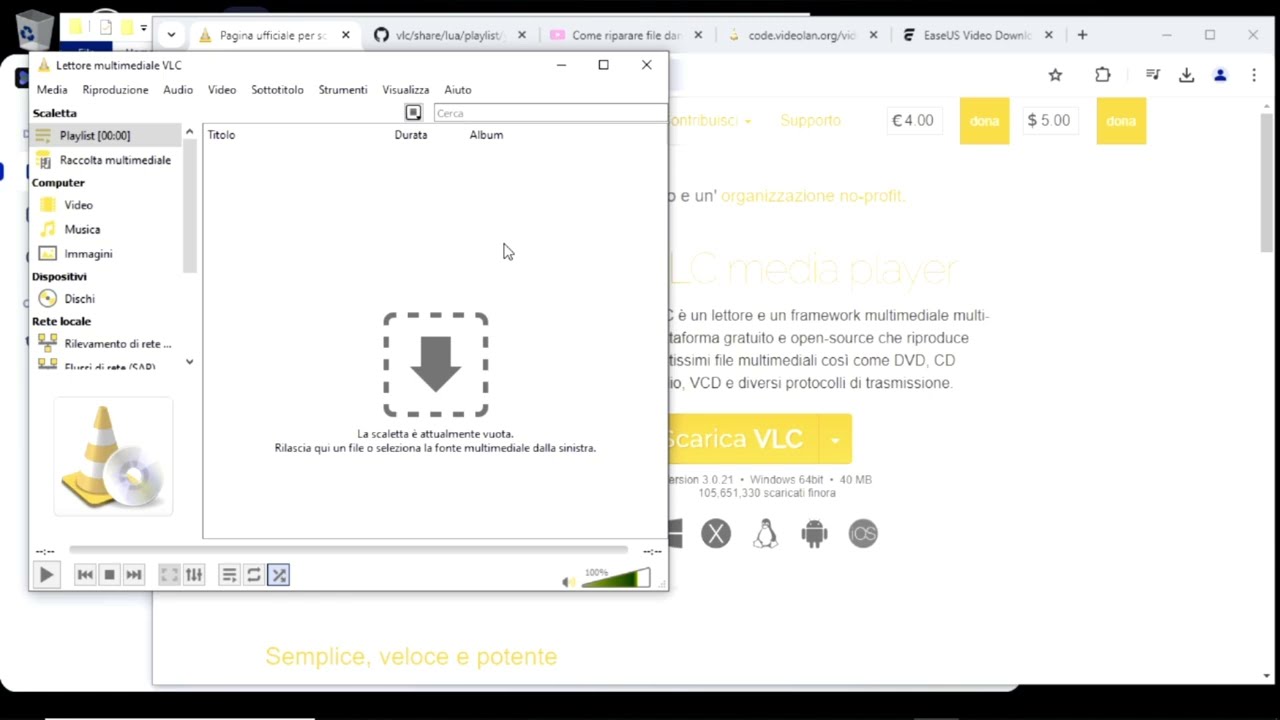The image size is (1280, 720).
Task: Open the Riproduzione menu
Action: pos(115,90)
